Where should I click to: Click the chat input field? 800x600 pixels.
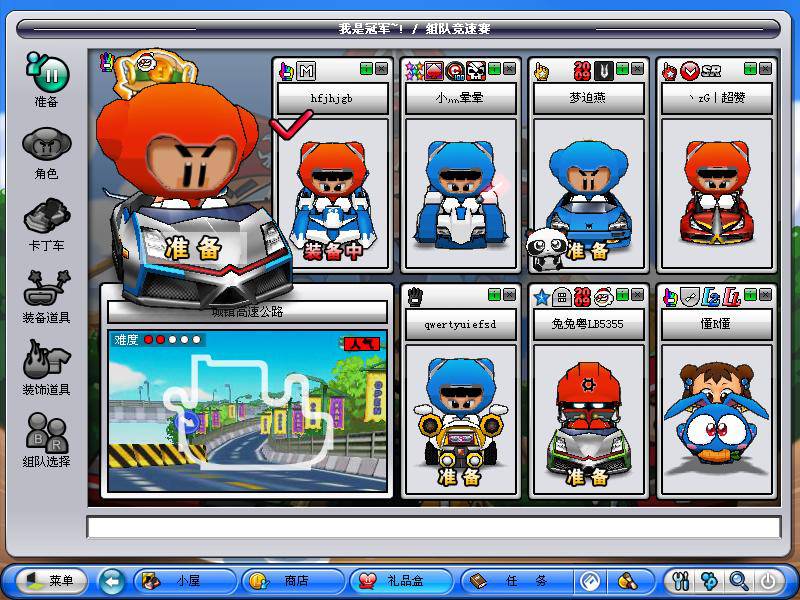(434, 528)
